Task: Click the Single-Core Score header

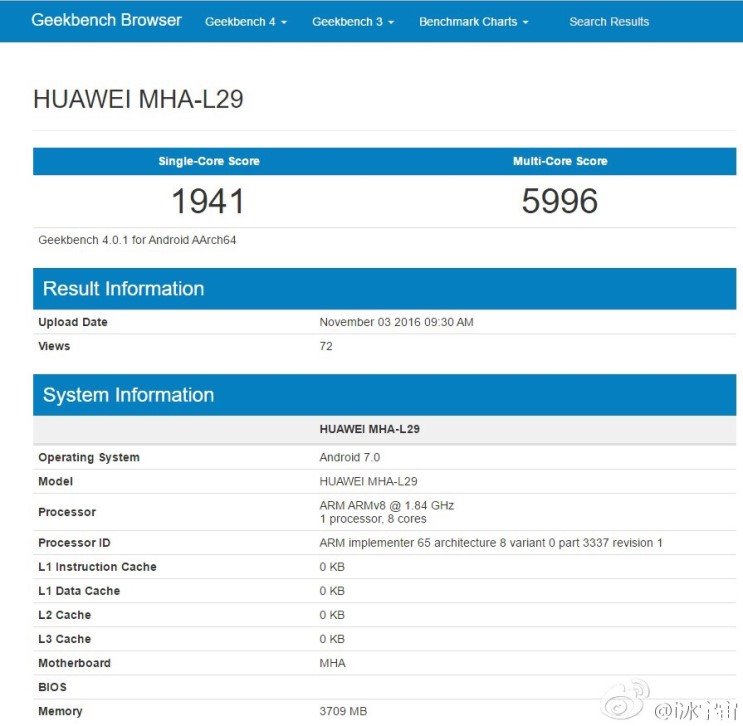Action: pos(209,161)
